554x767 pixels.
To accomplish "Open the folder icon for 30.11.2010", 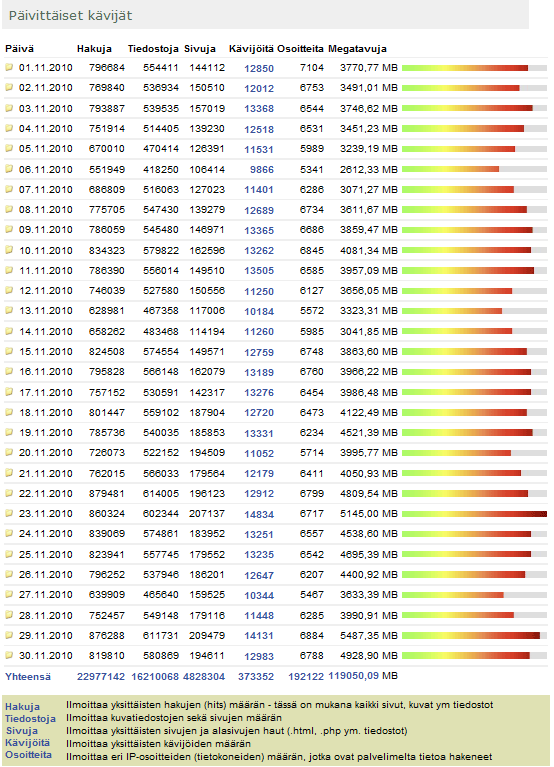I will 9,655.
